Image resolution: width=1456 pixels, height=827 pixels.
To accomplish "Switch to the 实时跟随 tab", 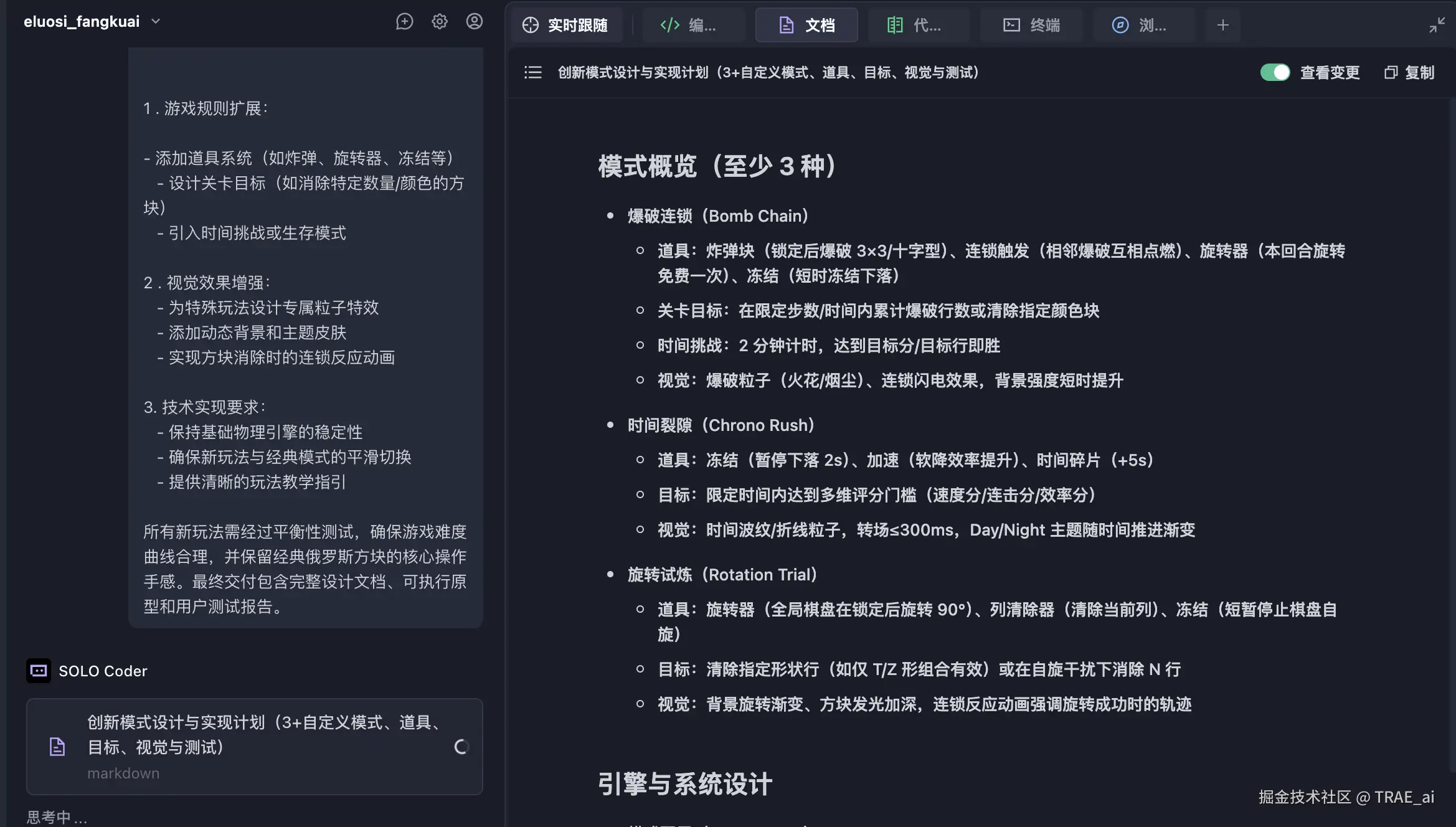I will point(566,25).
